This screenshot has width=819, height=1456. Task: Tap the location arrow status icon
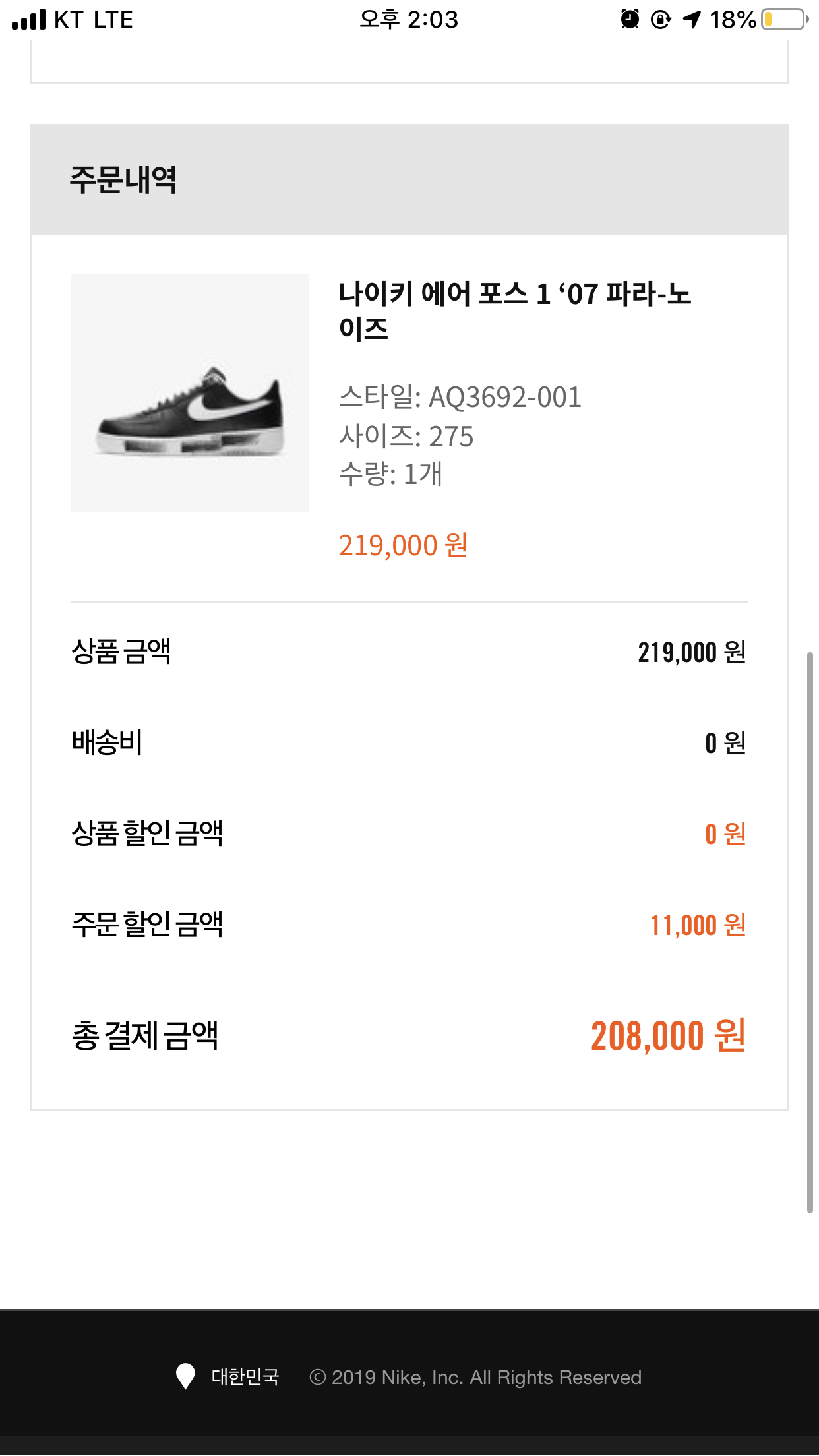pyautogui.click(x=692, y=19)
